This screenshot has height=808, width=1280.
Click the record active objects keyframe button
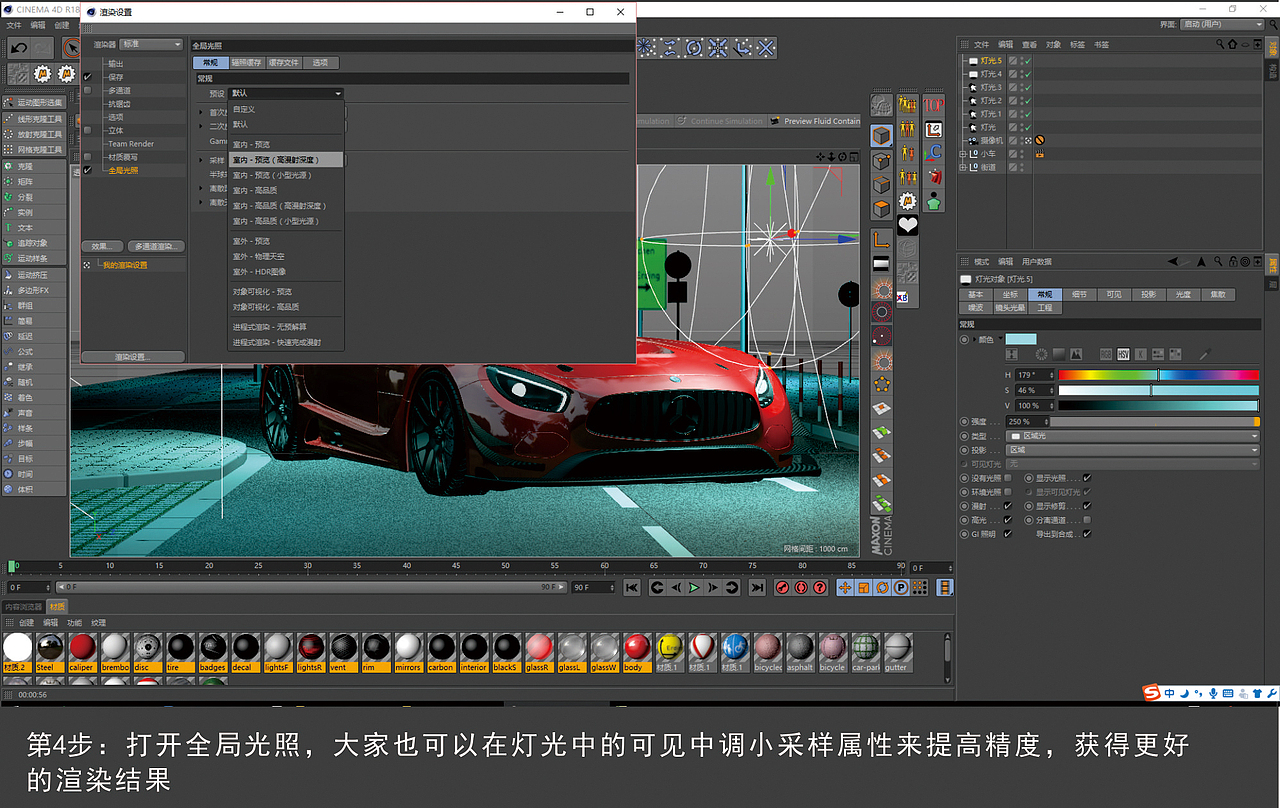tap(783, 588)
